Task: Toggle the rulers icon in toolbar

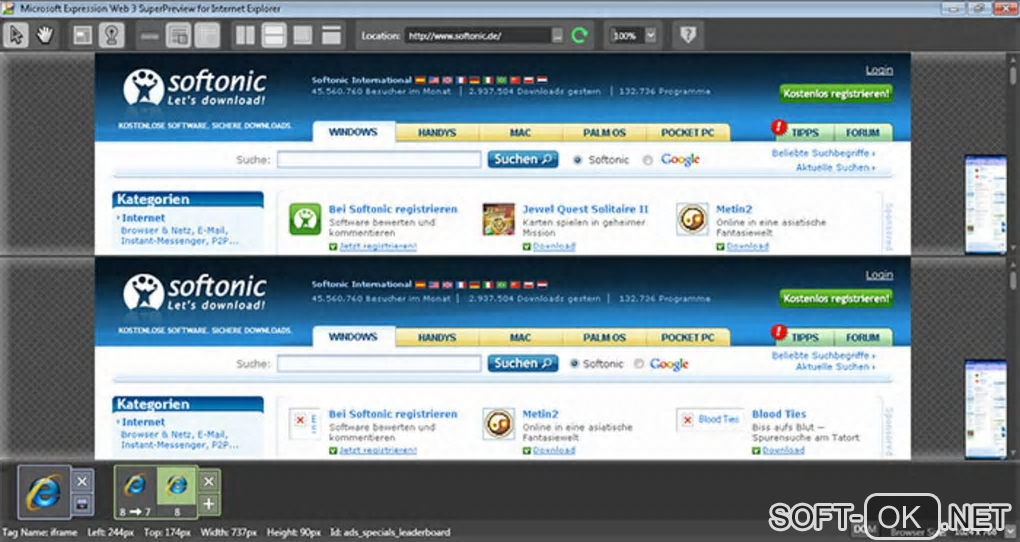Action: coord(150,35)
